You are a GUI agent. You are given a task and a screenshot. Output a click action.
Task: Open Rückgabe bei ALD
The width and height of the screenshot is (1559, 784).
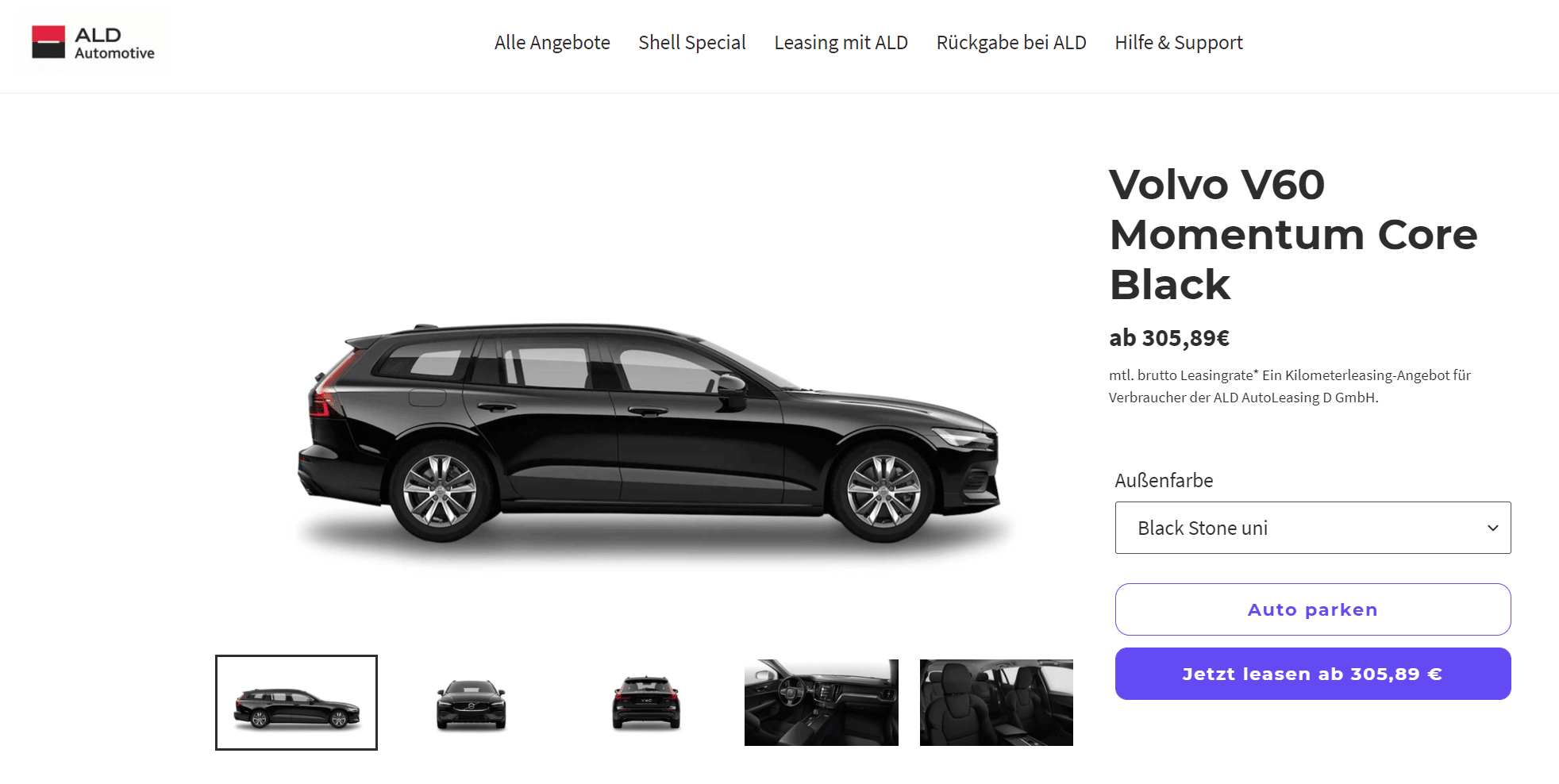pos(1011,43)
